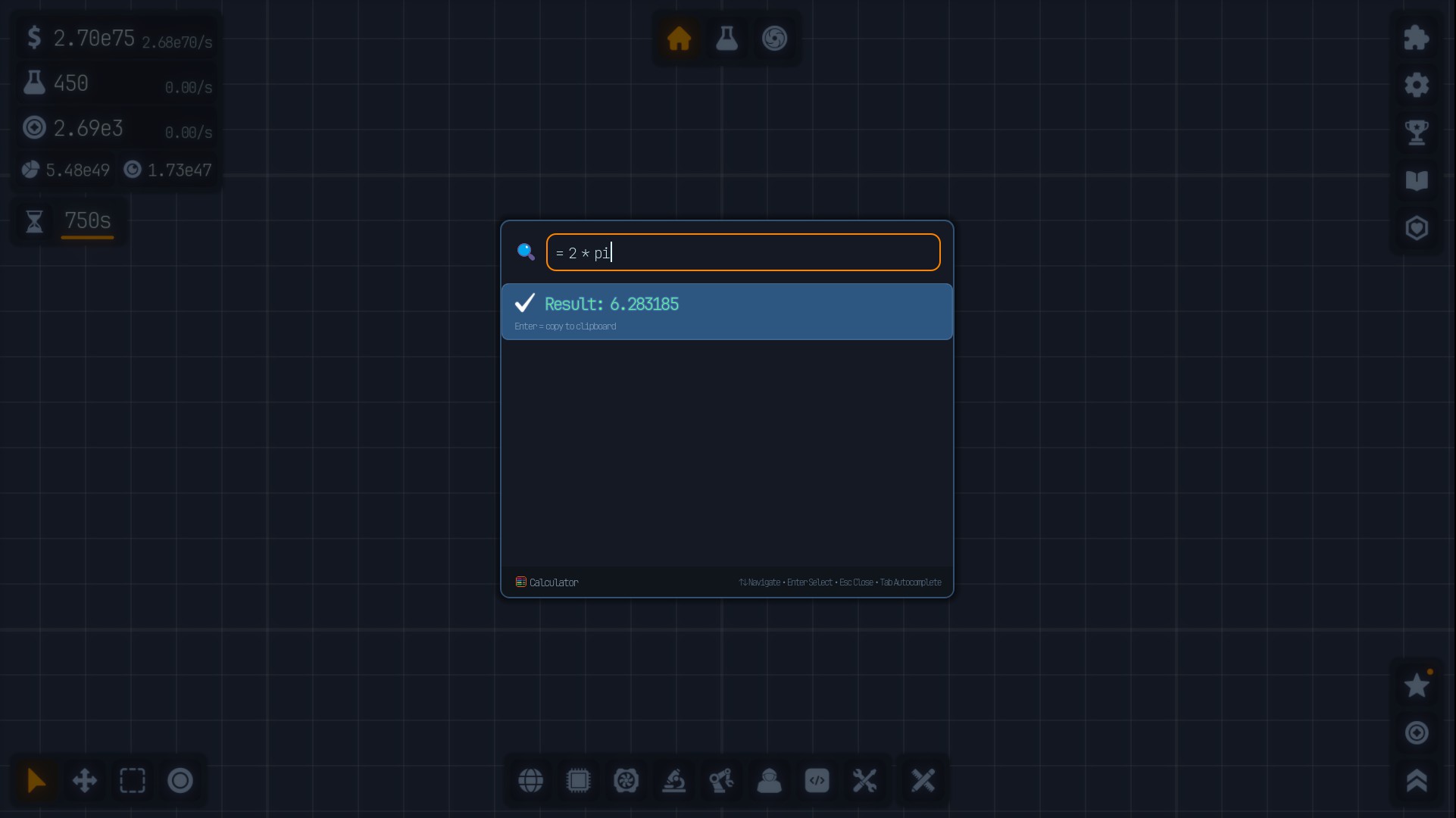This screenshot has height=818, width=1456.
Task: Select the microscope research icon
Action: click(x=674, y=781)
